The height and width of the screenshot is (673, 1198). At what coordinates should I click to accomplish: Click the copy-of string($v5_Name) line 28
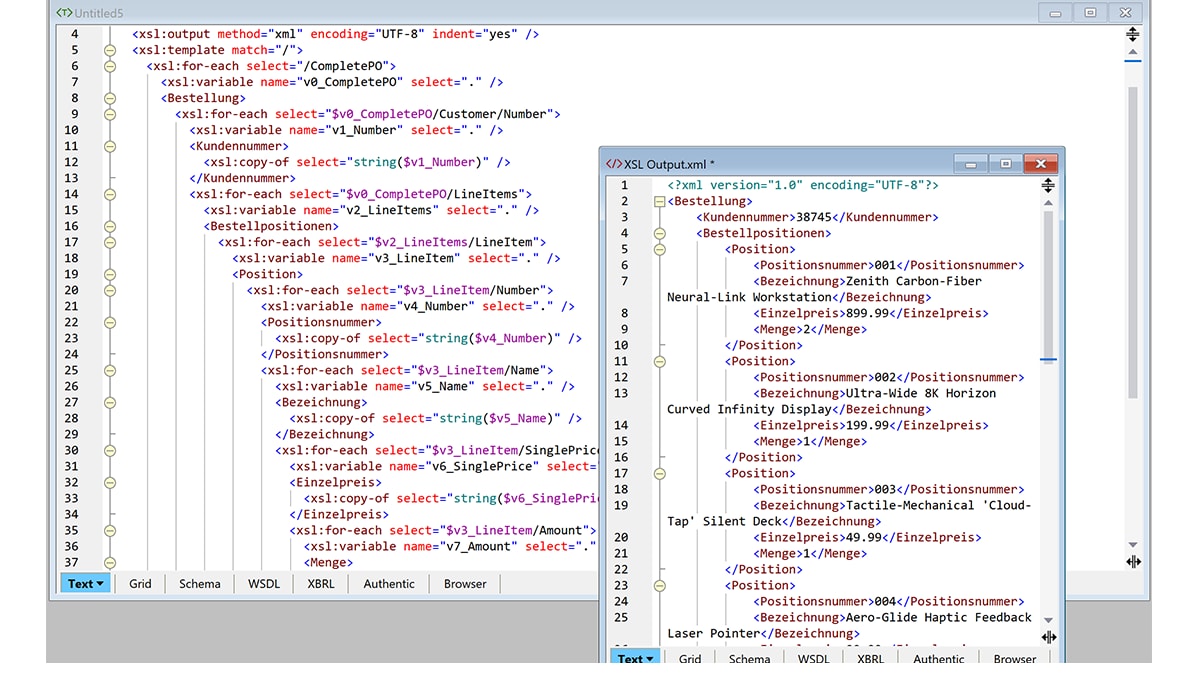click(435, 419)
